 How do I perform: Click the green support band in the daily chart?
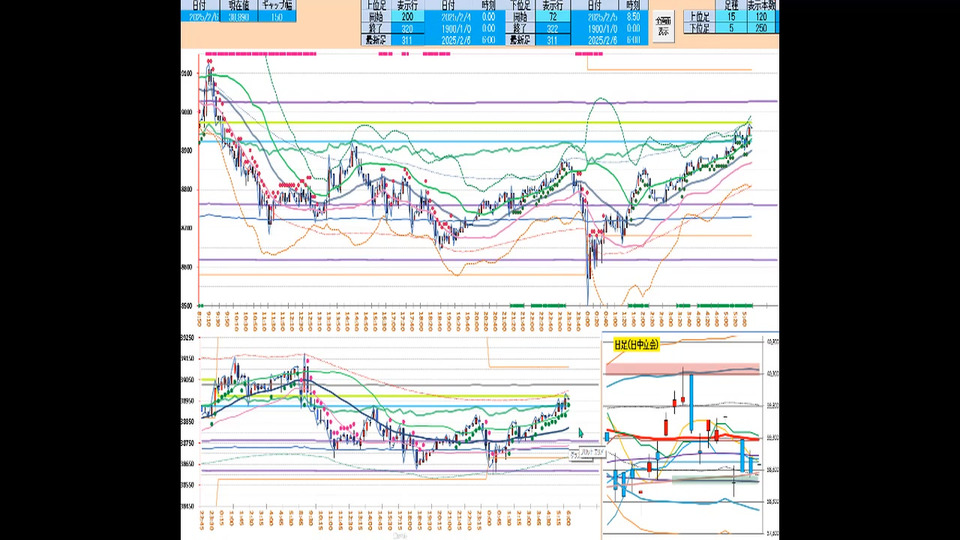point(715,479)
